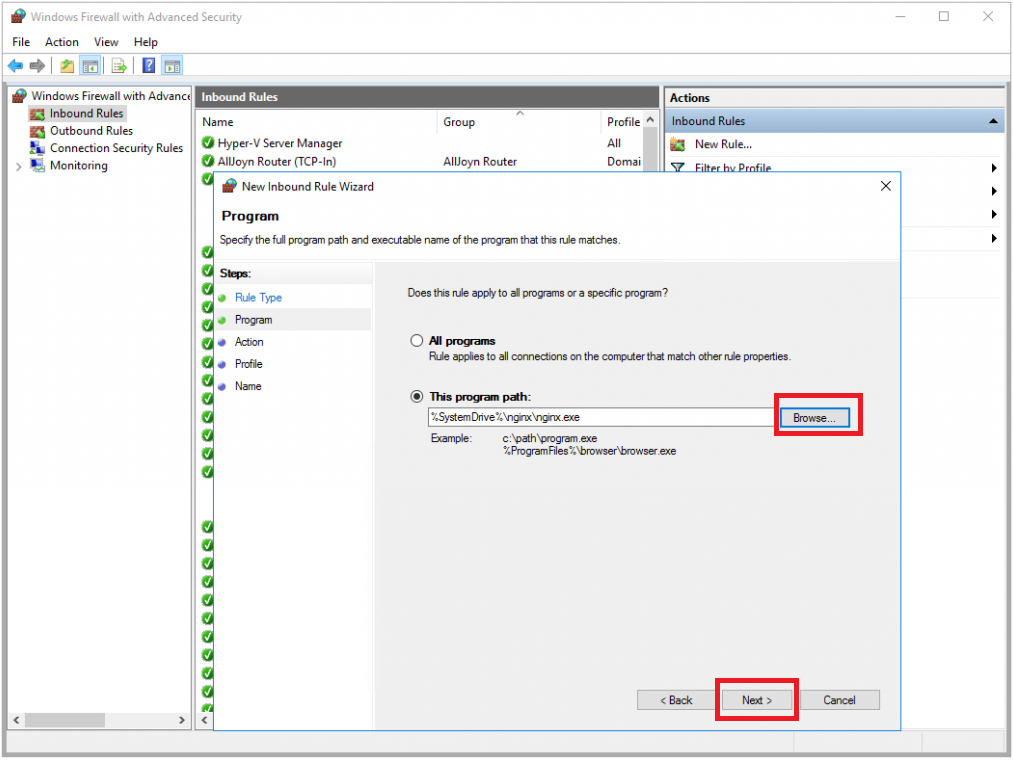Click the console tree horizontal scrollbar thumb
1013x760 pixels.
coord(65,719)
